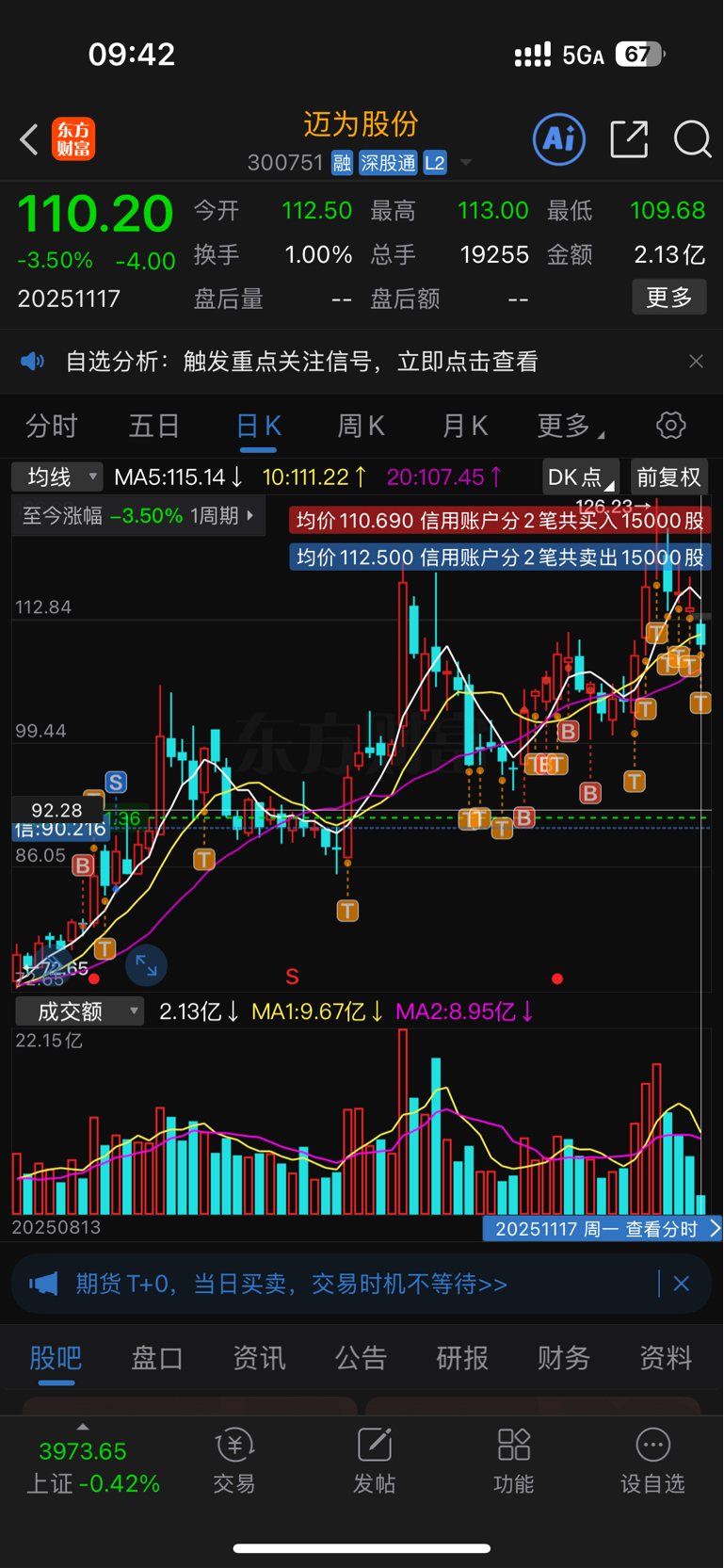Tap the back arrow icon
Screen dimensions: 724x1568
pyautogui.click(x=29, y=139)
